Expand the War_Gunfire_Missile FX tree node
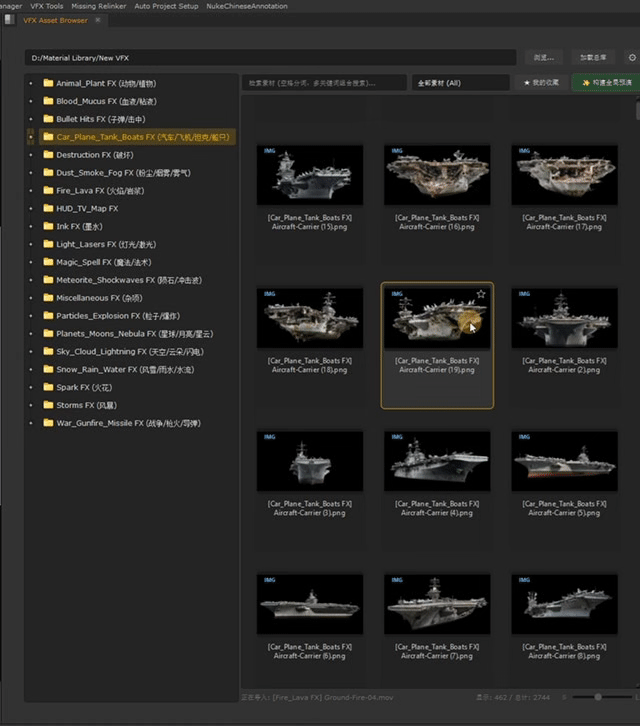This screenshot has width=640, height=726. (x=31, y=423)
